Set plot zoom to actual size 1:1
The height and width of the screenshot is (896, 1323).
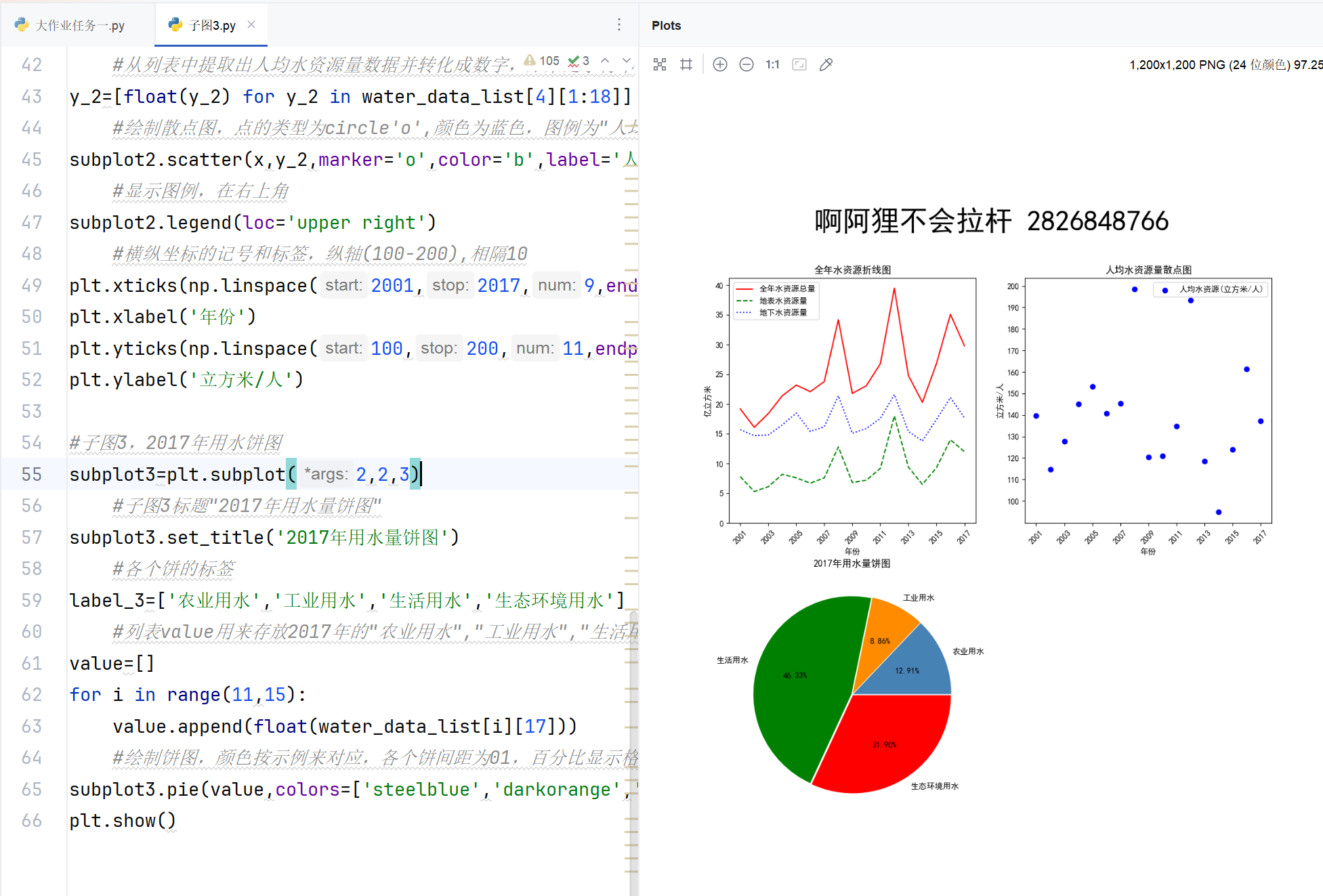pos(773,64)
